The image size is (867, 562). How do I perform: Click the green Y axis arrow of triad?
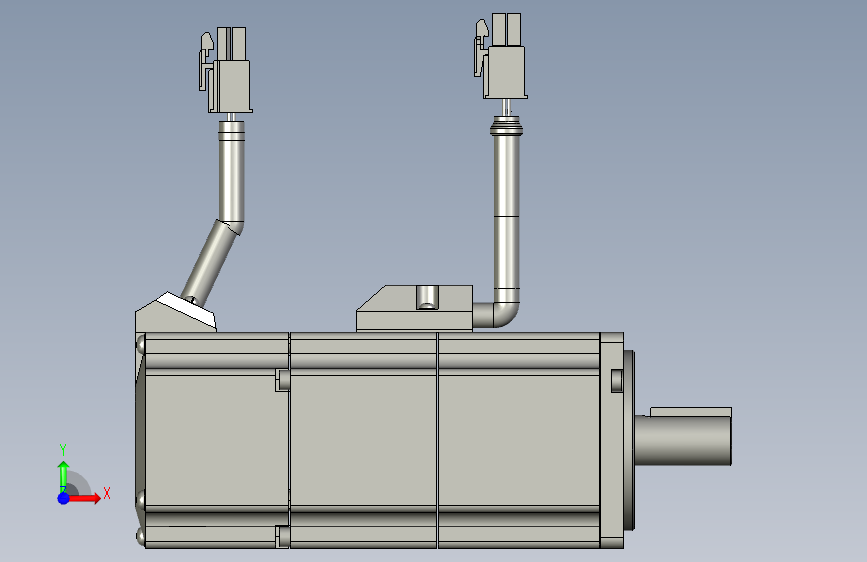63,476
